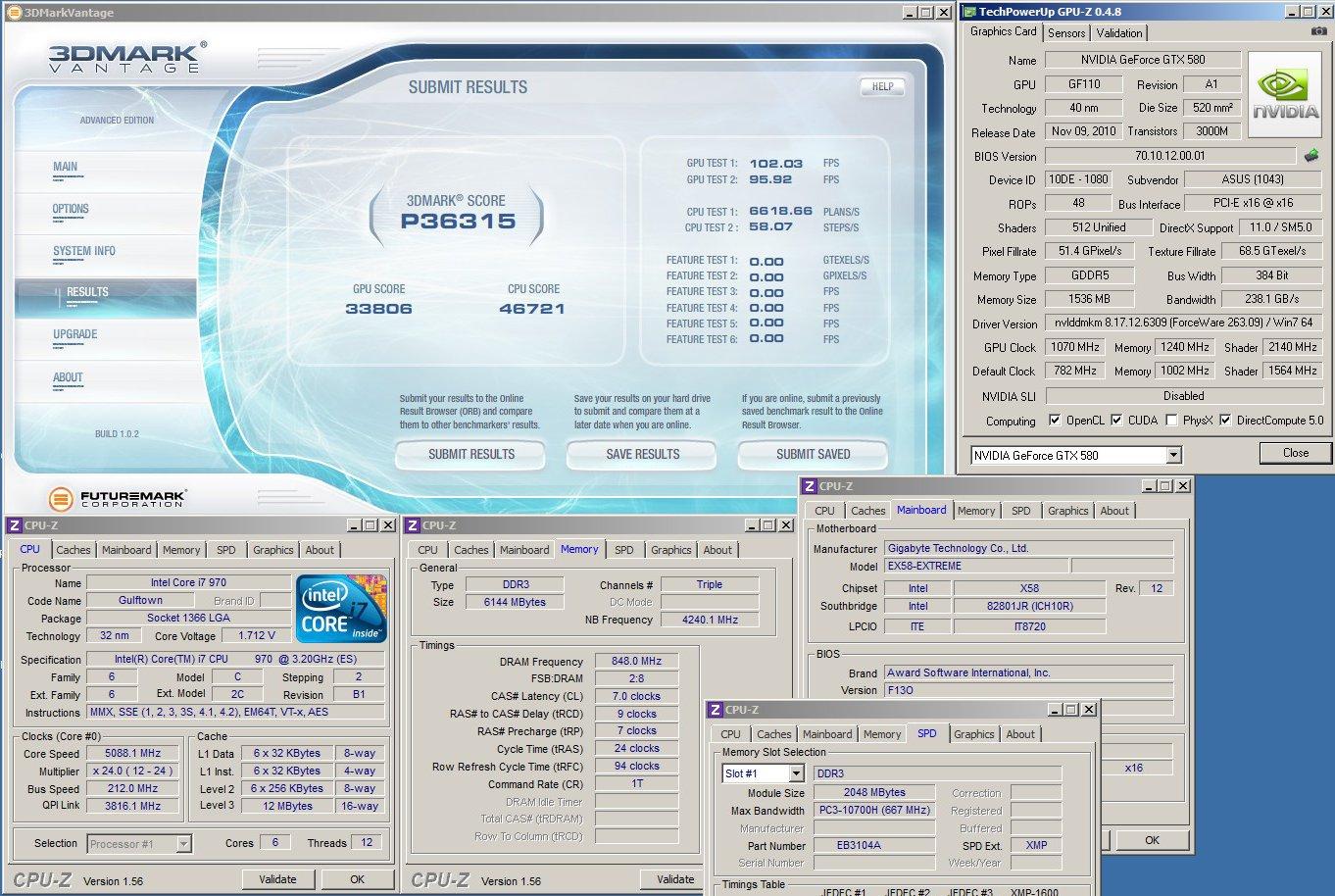Click the Part Number field EB3104A
The height and width of the screenshot is (896, 1335).
(x=873, y=845)
